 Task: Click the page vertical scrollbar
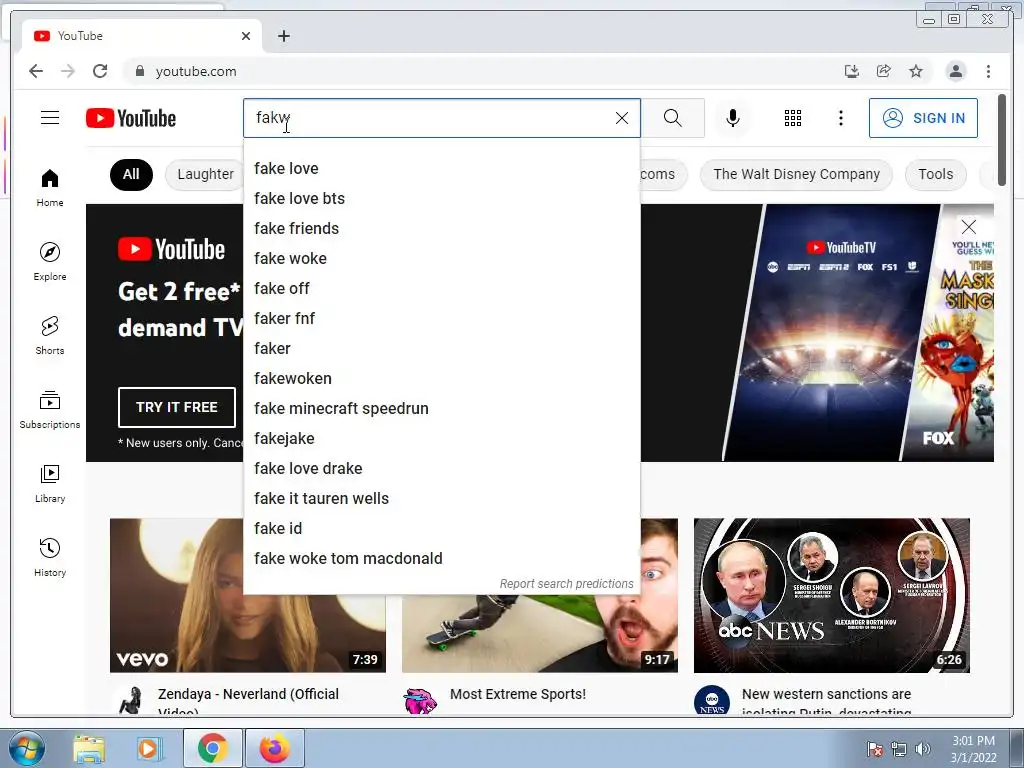(1001, 140)
